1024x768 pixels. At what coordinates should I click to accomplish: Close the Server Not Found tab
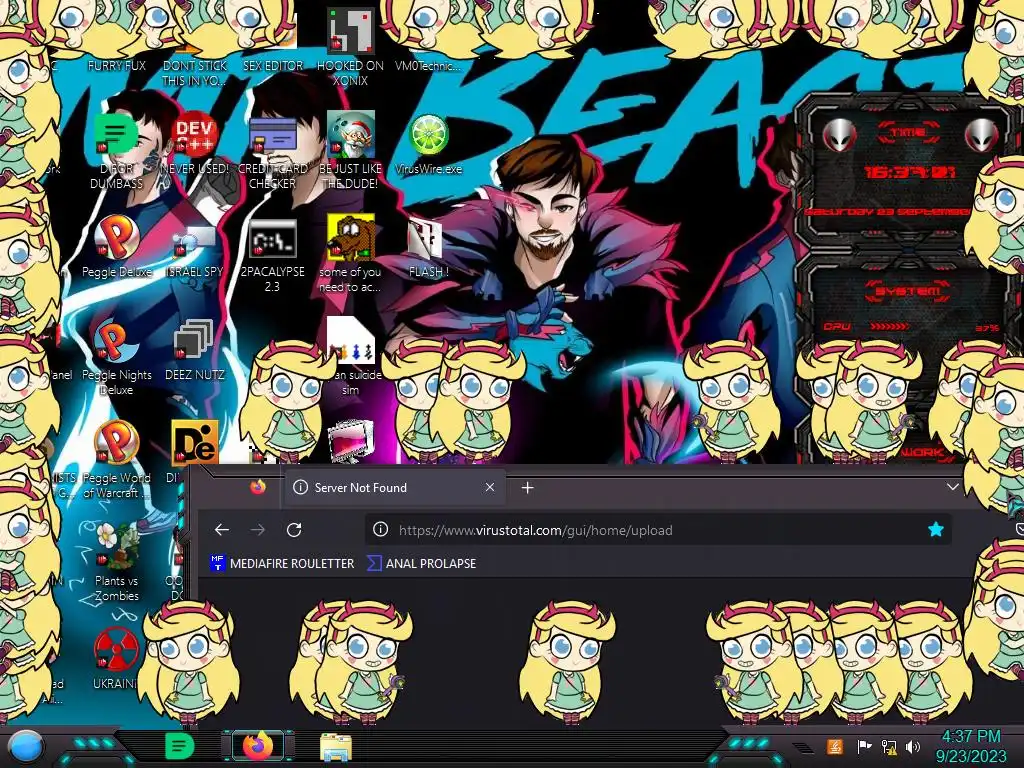pyautogui.click(x=490, y=487)
